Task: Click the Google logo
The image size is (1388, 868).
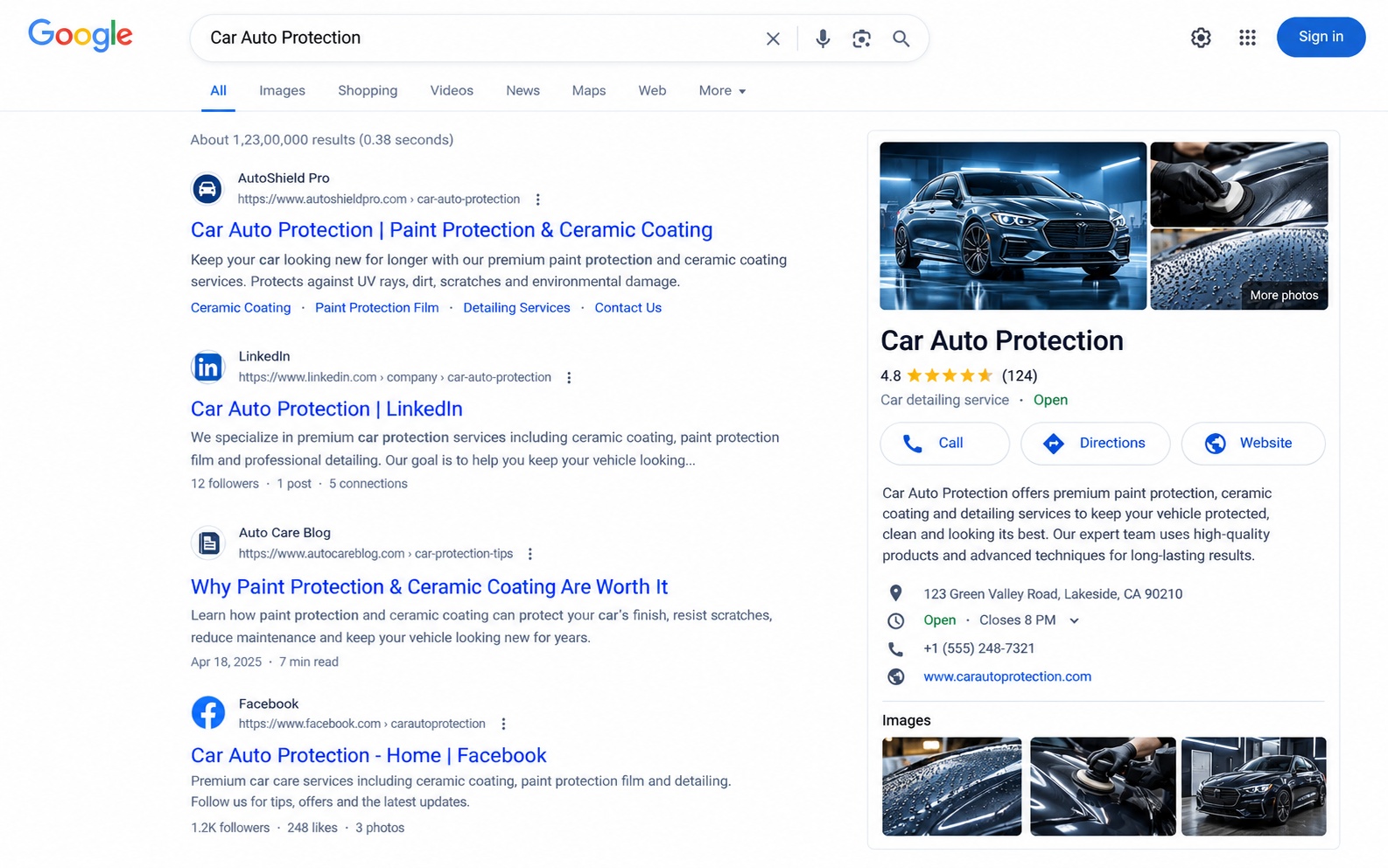Action: pos(81,35)
